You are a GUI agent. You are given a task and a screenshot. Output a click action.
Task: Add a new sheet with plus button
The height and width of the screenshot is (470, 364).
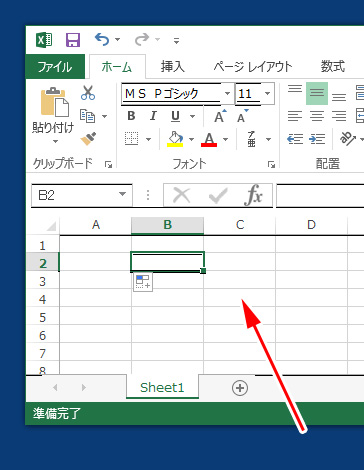pos(240,388)
